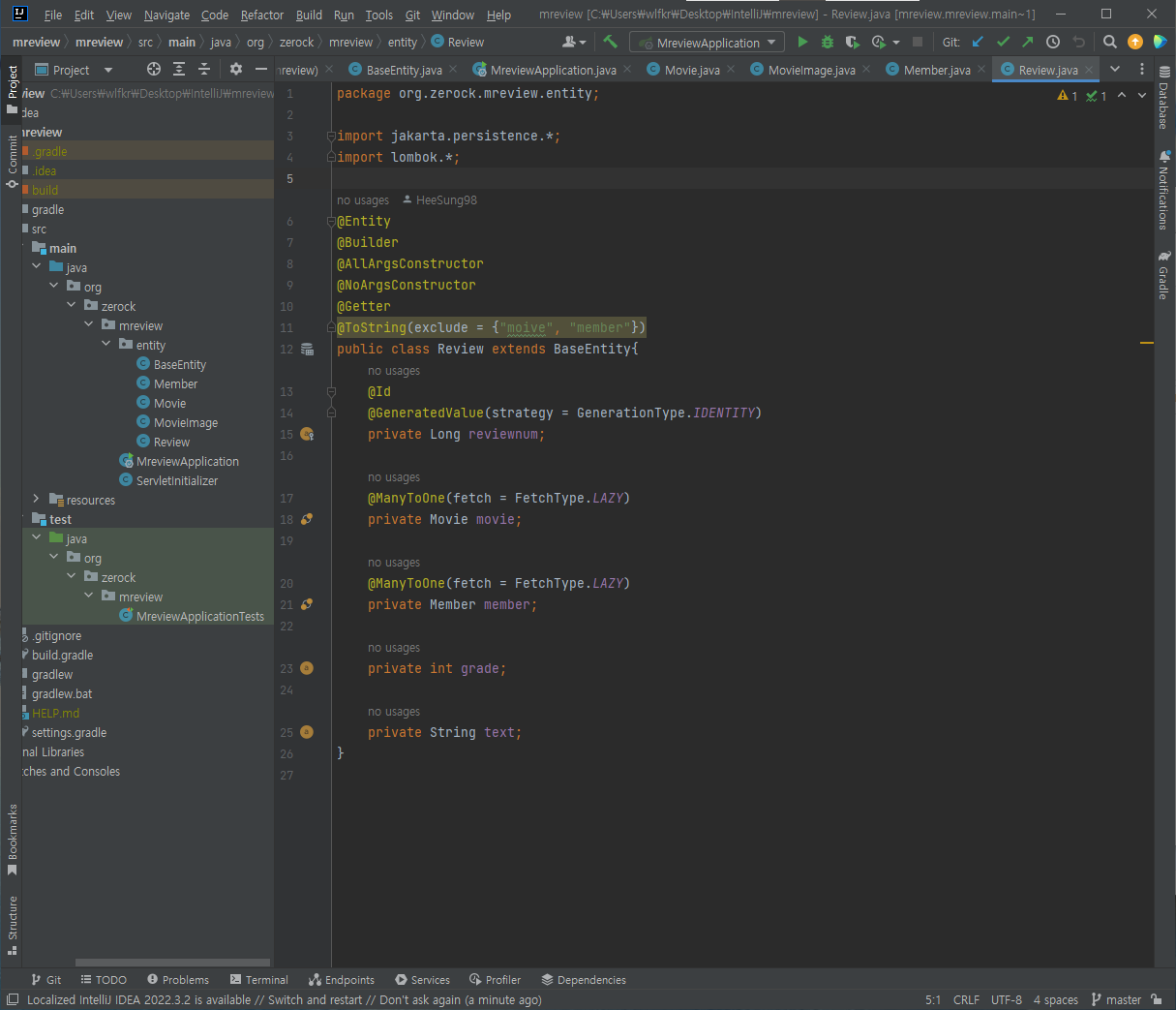Switch to the MovieImage.java tab
The width and height of the screenshot is (1176, 1010).
click(811, 70)
